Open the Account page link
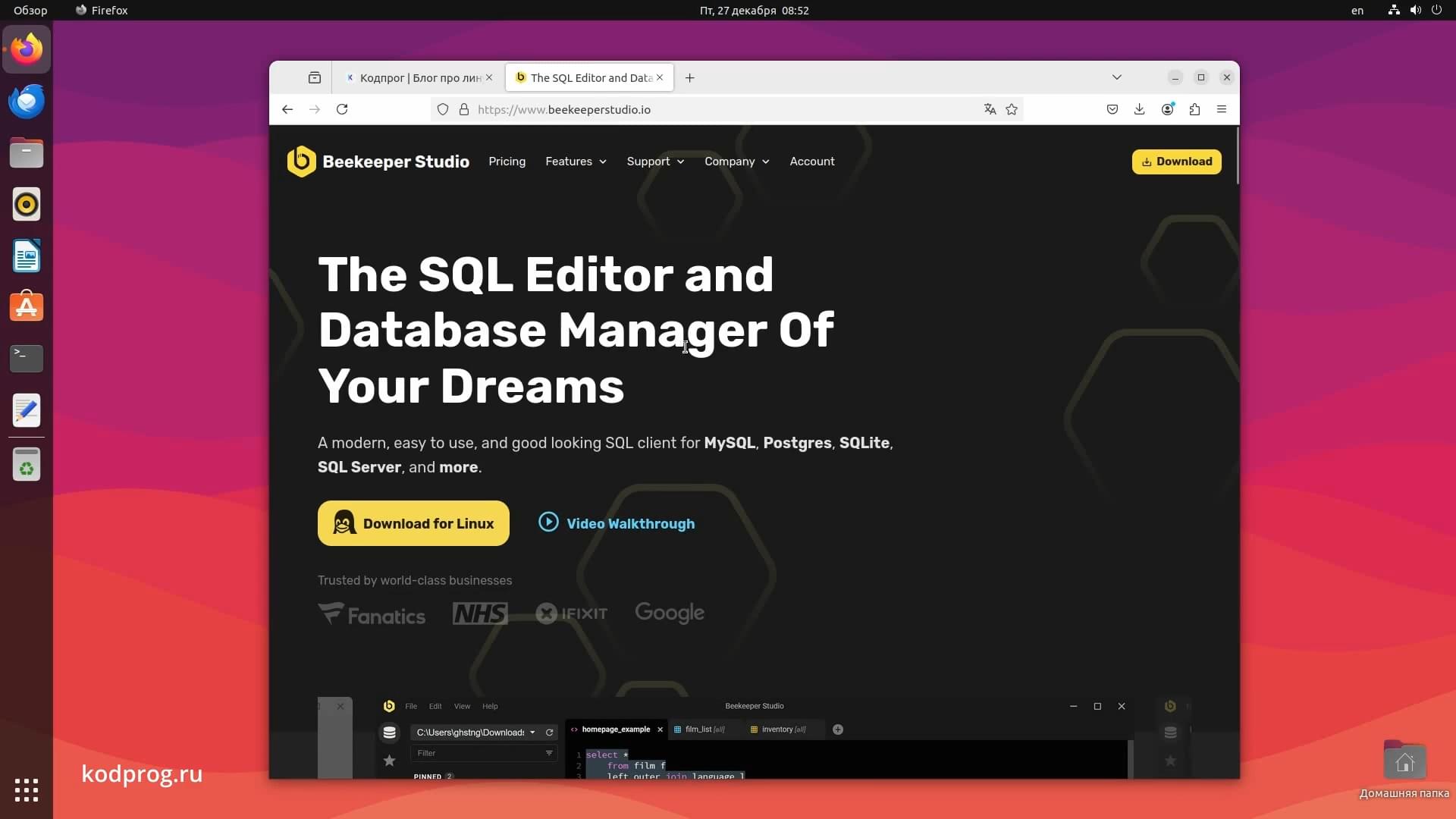 click(812, 162)
